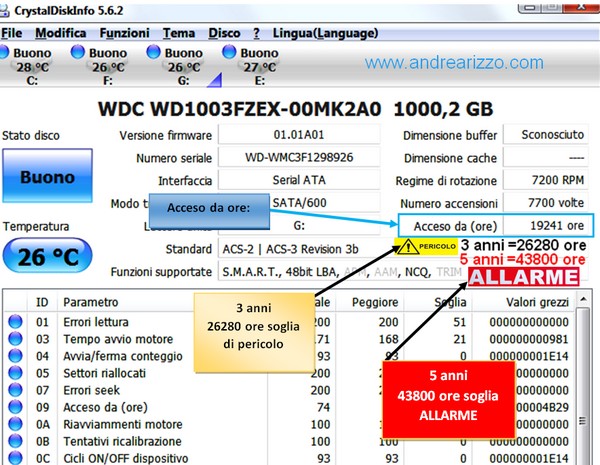The image size is (600, 465).
Task: Select the Avvia/ferma conteggio row
Action: pyautogui.click(x=289, y=356)
